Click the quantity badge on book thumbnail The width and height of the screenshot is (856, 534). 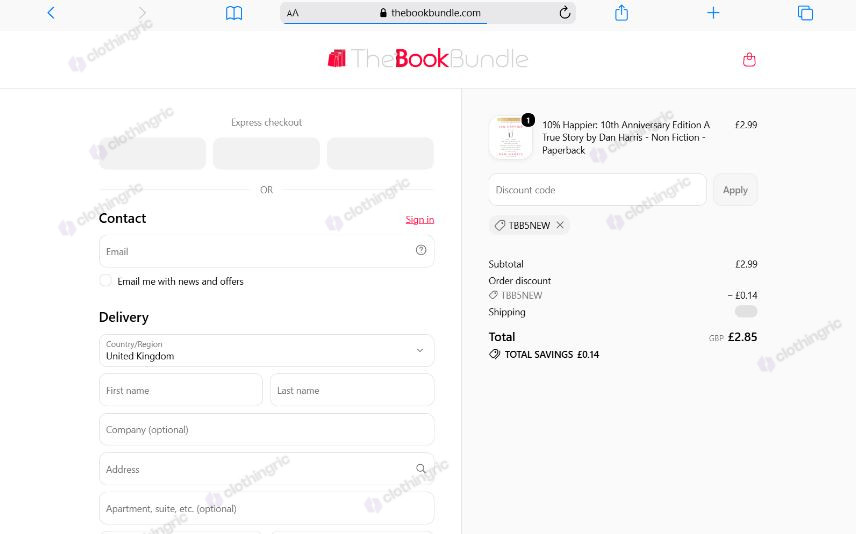pos(528,120)
